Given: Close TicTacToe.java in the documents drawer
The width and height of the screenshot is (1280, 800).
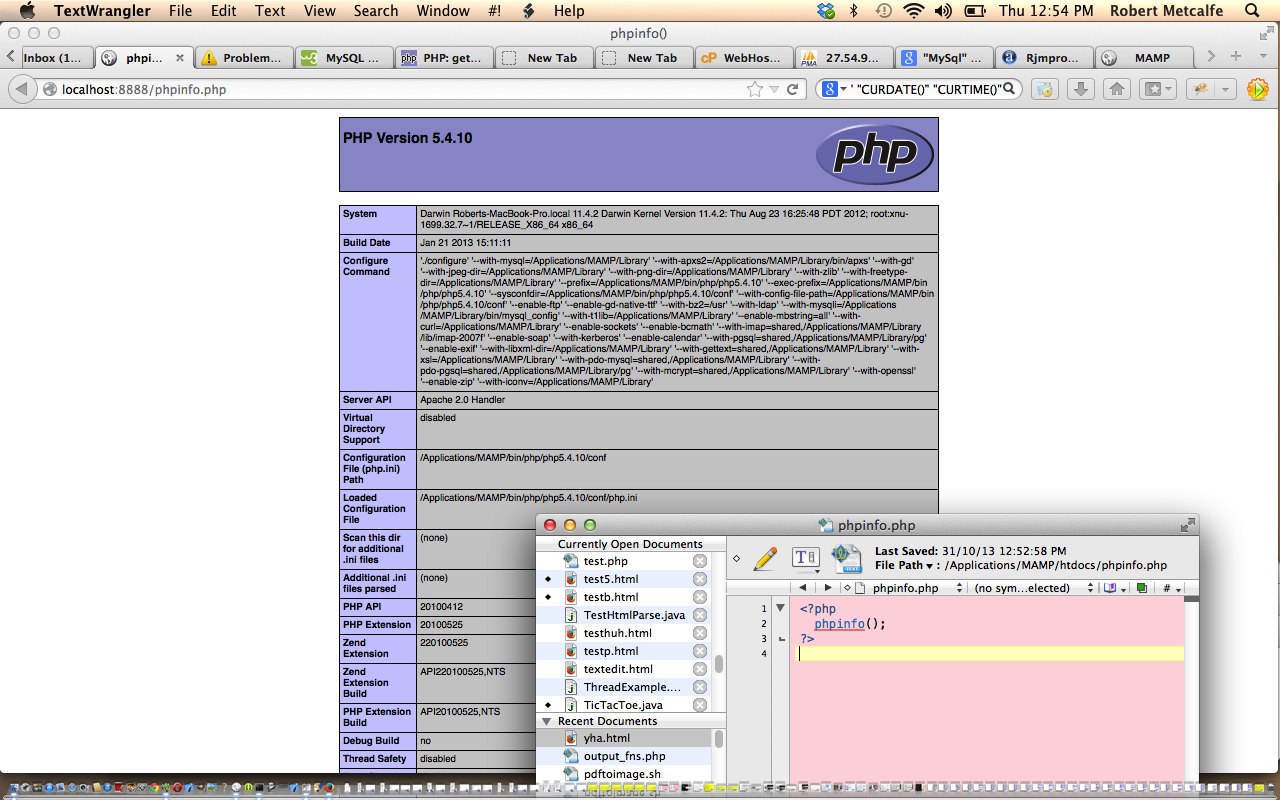Looking at the screenshot, I should pyautogui.click(x=700, y=705).
